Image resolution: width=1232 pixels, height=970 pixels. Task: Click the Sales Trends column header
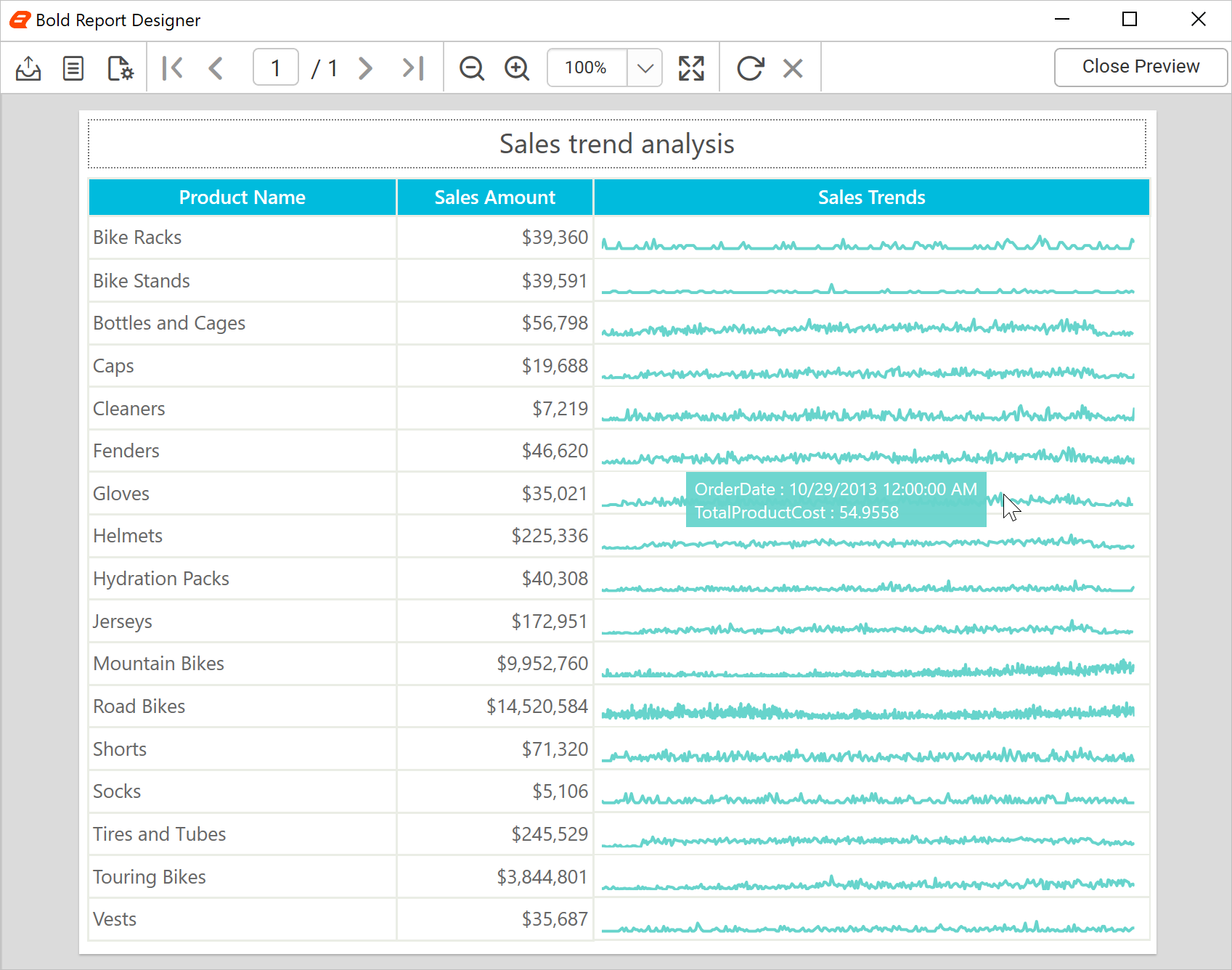(x=872, y=197)
